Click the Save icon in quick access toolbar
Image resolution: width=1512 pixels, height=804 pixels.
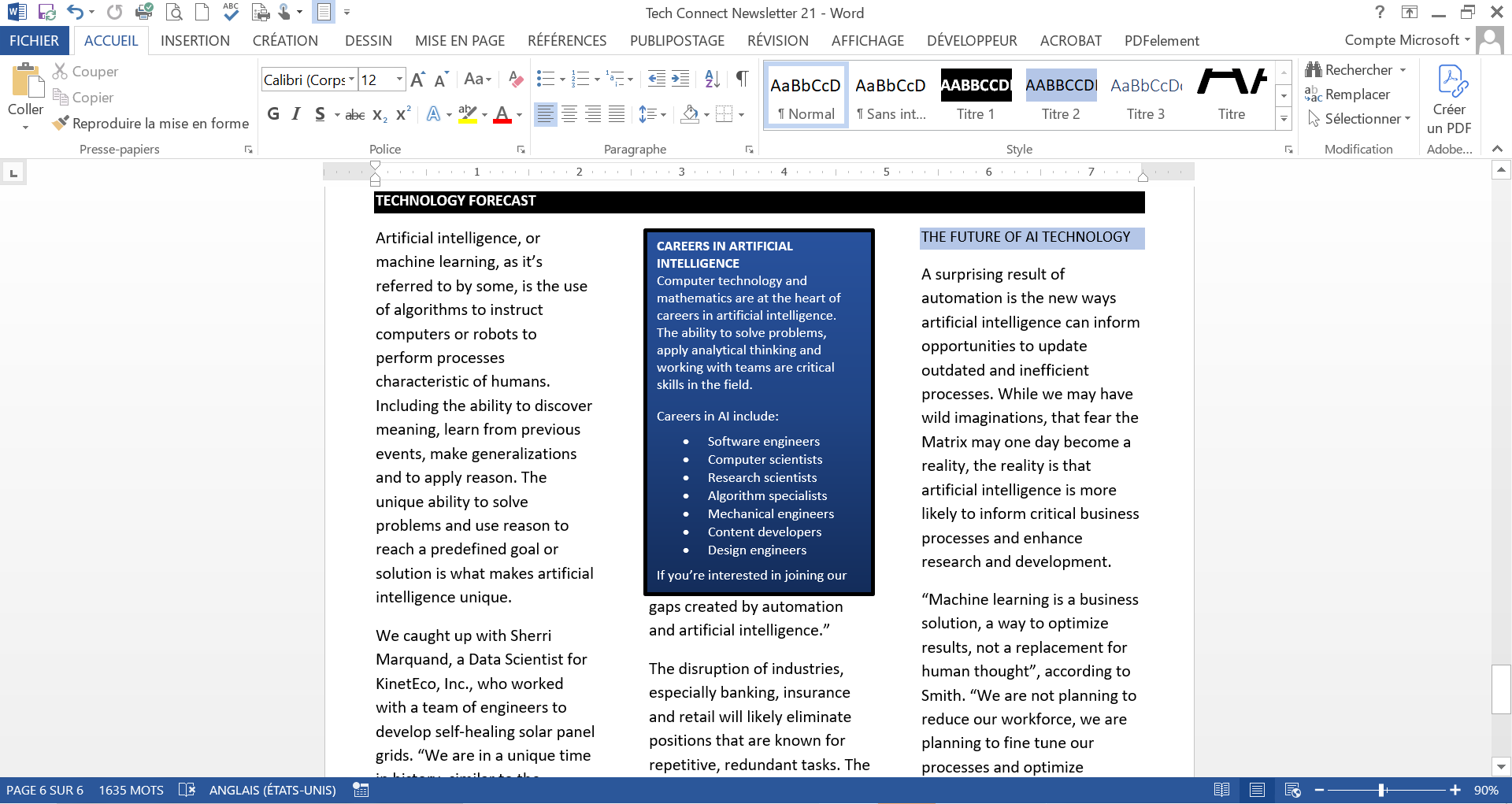pyautogui.click(x=46, y=12)
